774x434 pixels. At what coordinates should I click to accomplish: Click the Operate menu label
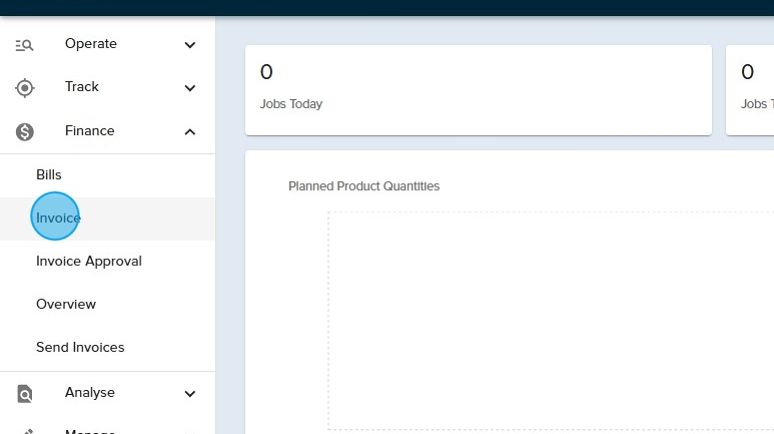point(91,44)
